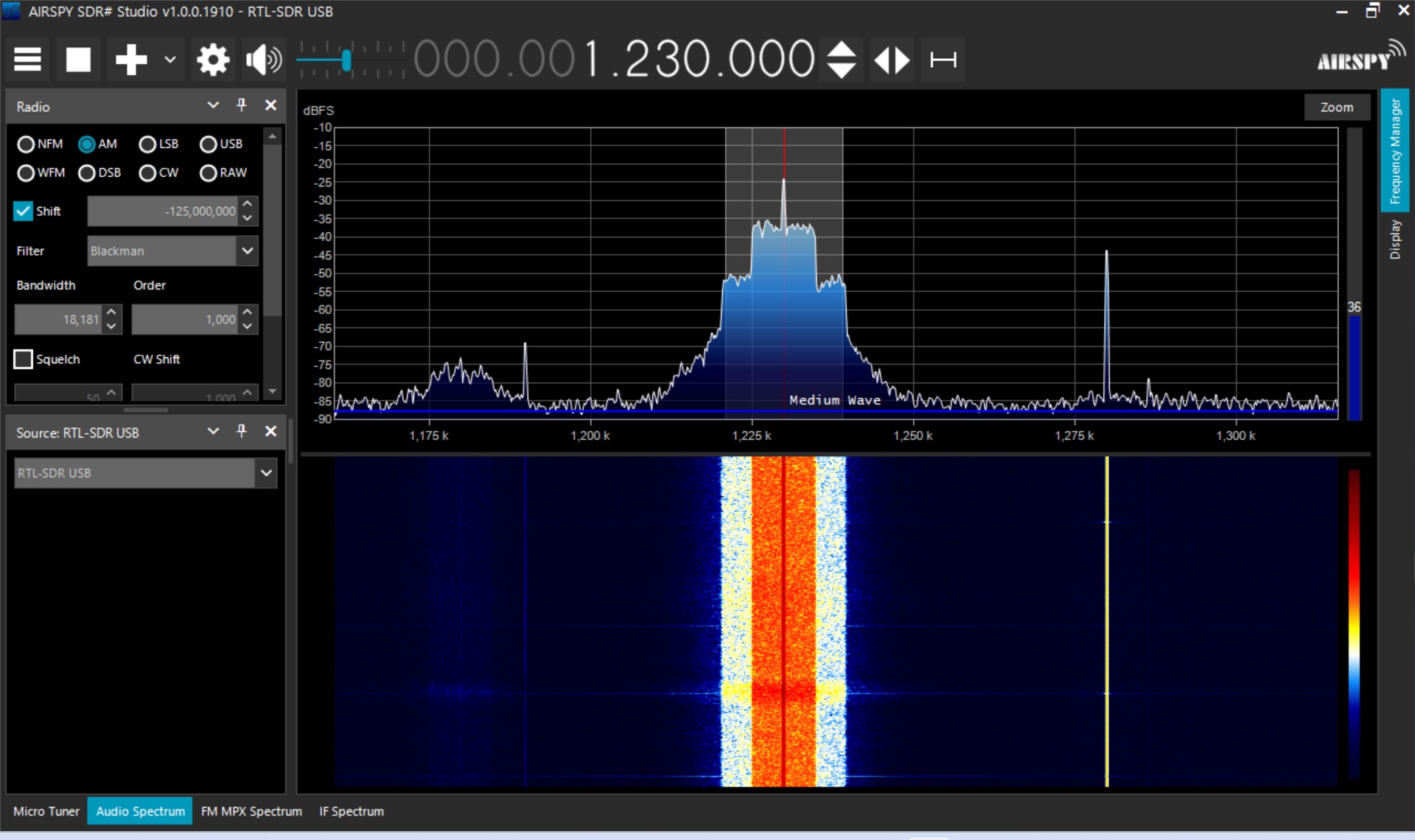This screenshot has width=1415, height=840.
Task: Switch demodulation to WFM
Action: tap(25, 172)
